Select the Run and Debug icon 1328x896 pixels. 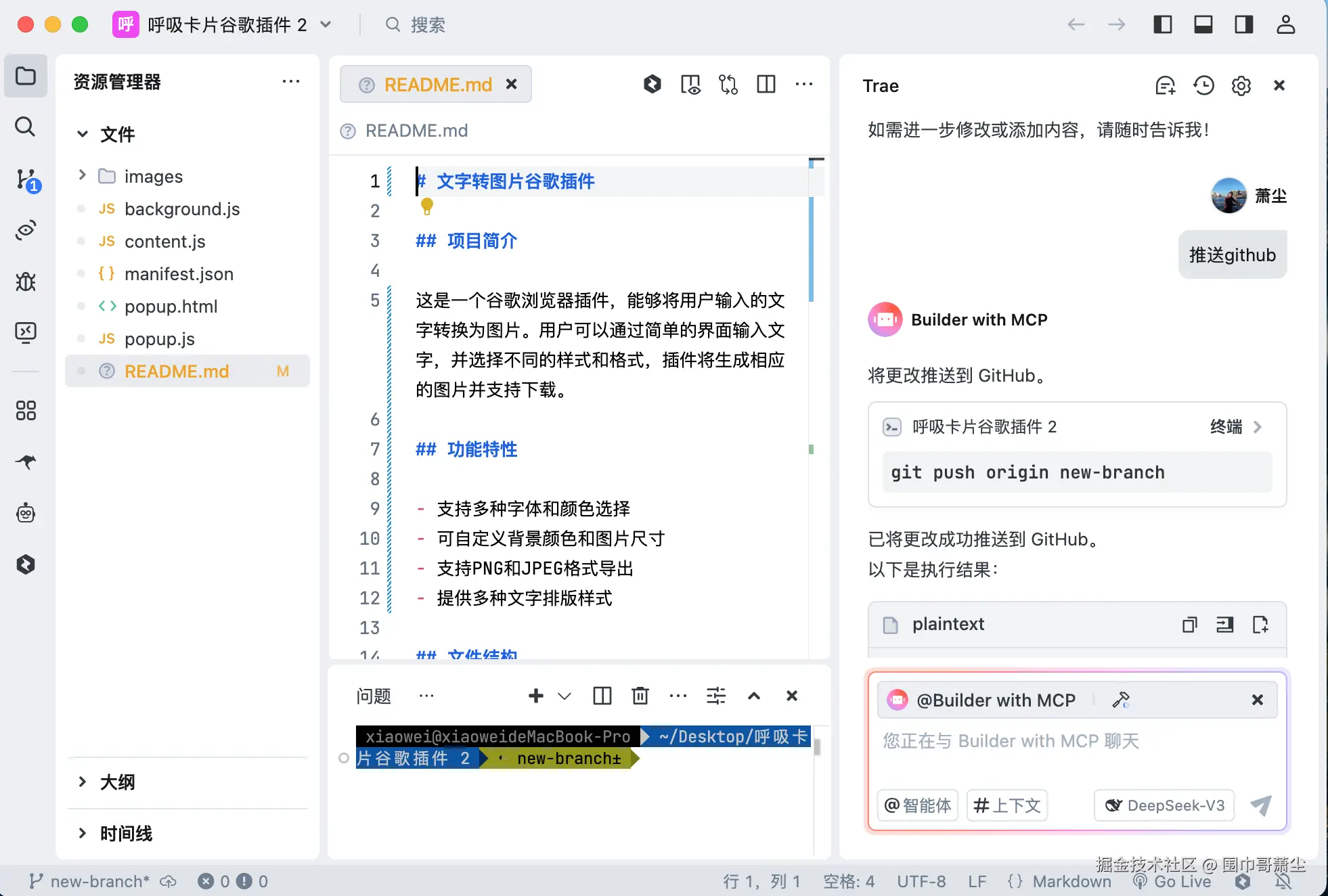pyautogui.click(x=26, y=282)
